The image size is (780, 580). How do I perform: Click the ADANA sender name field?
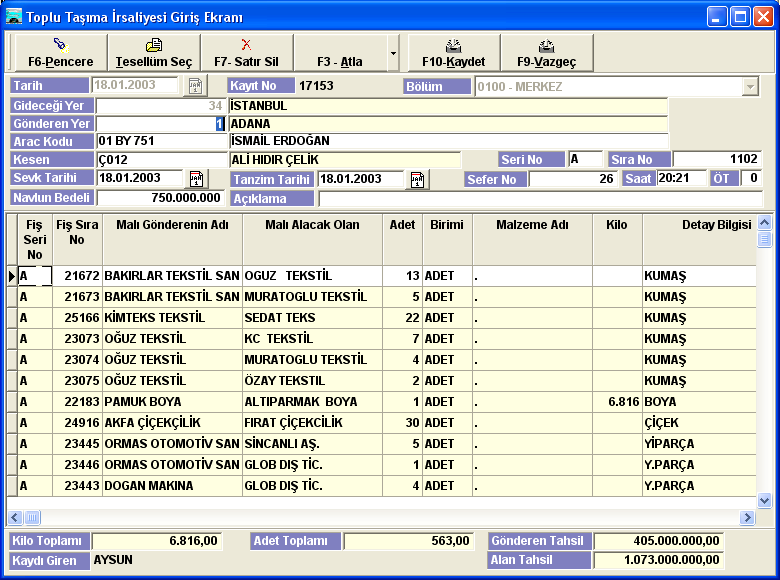pyautogui.click(x=448, y=124)
